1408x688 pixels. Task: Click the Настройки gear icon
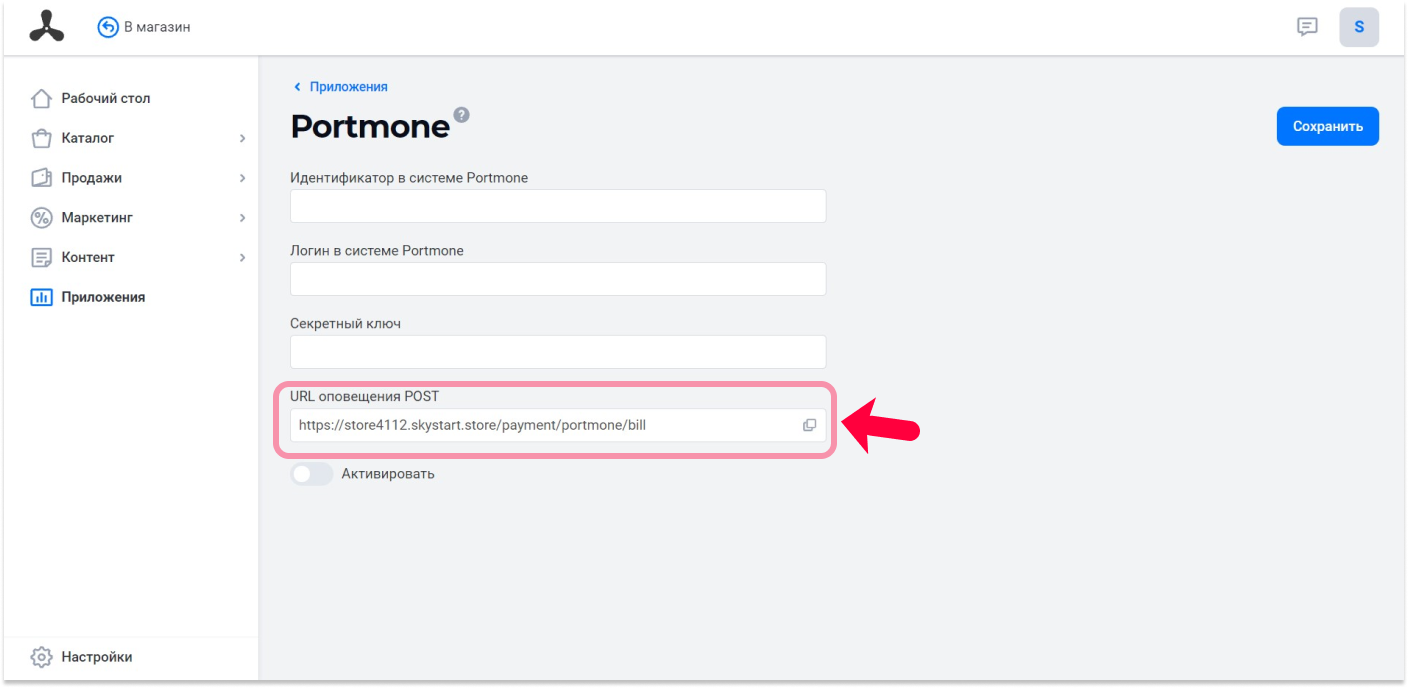tap(41, 657)
